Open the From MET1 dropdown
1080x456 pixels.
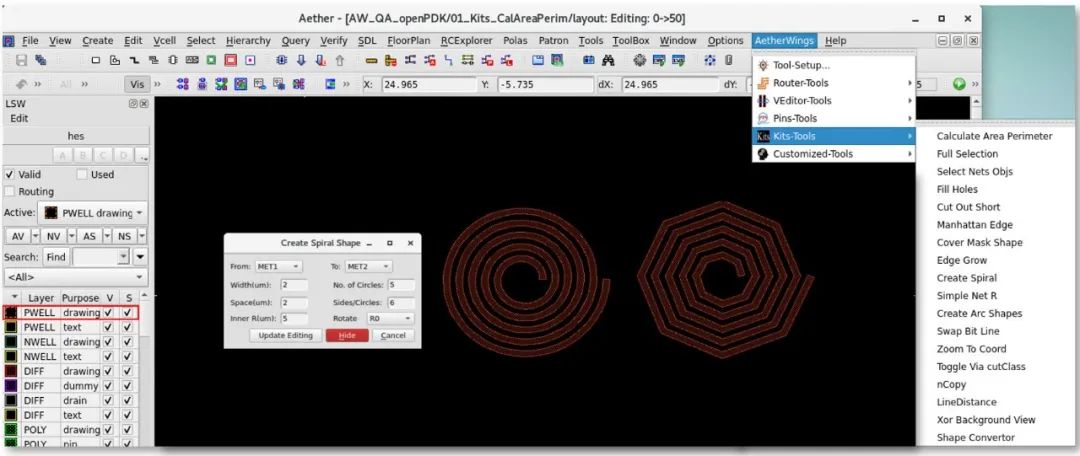(278, 267)
